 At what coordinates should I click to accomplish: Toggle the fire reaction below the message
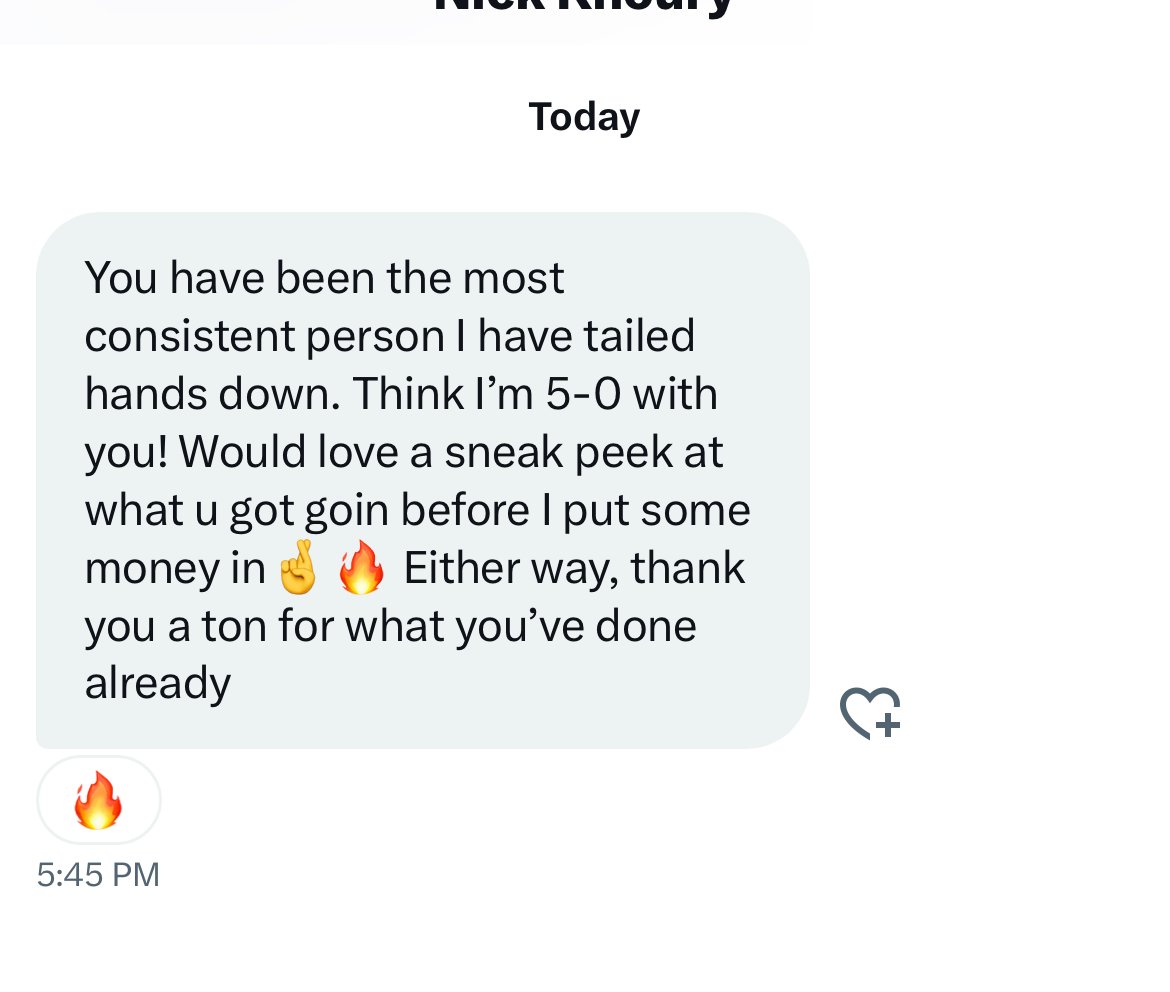pyautogui.click(x=98, y=800)
